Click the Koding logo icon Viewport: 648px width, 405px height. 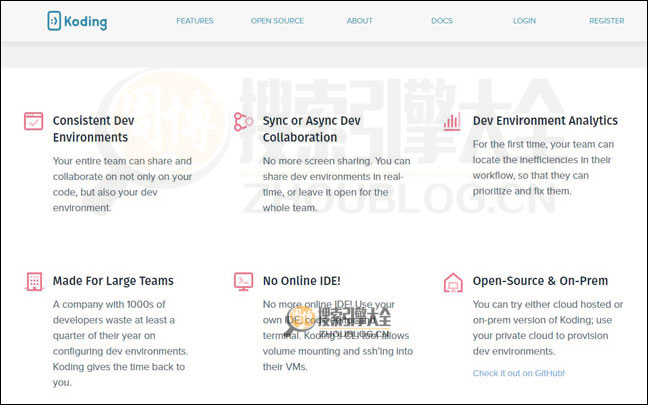[54, 21]
